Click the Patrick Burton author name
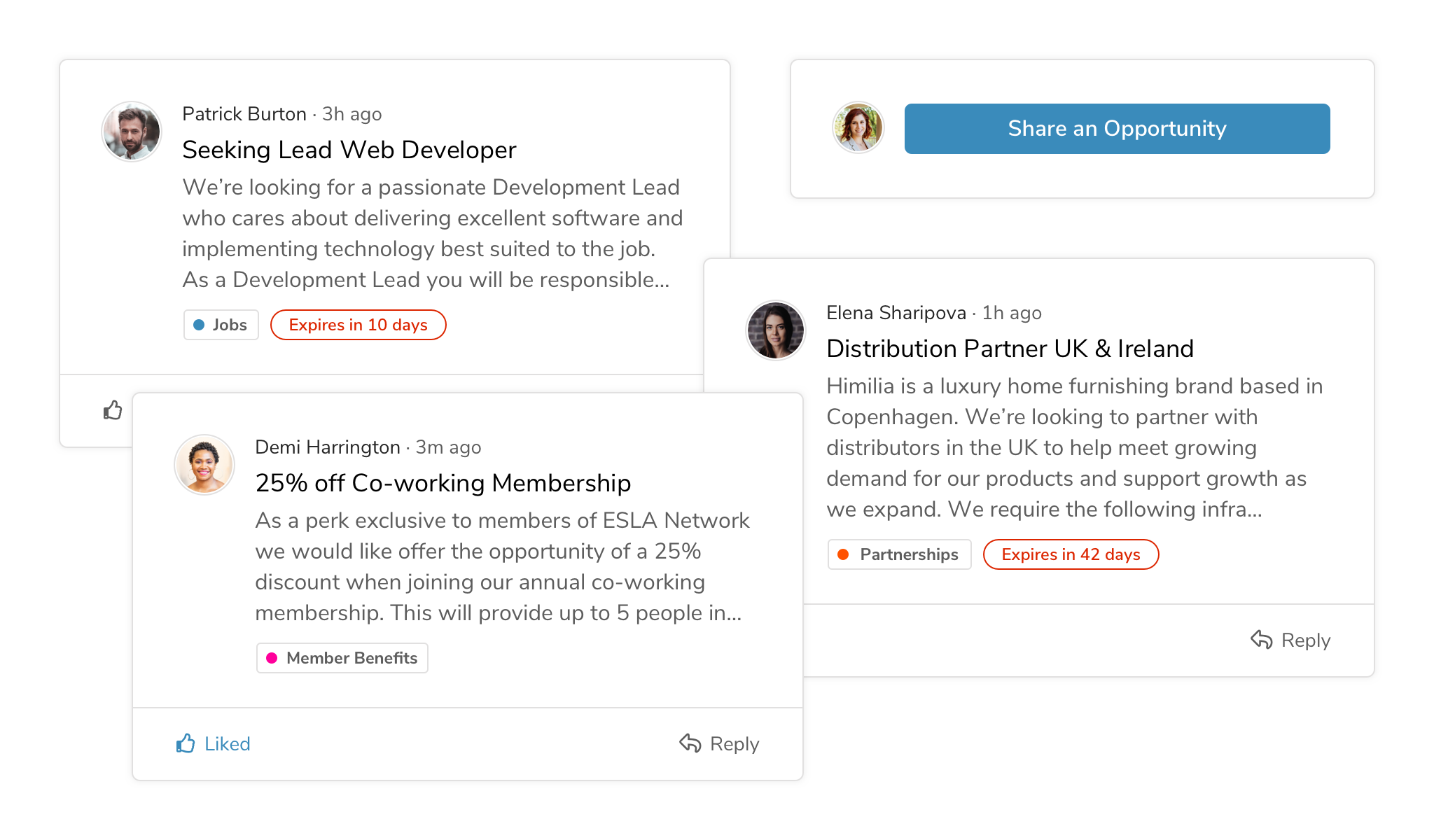The width and height of the screenshot is (1434, 840). pyautogui.click(x=244, y=114)
